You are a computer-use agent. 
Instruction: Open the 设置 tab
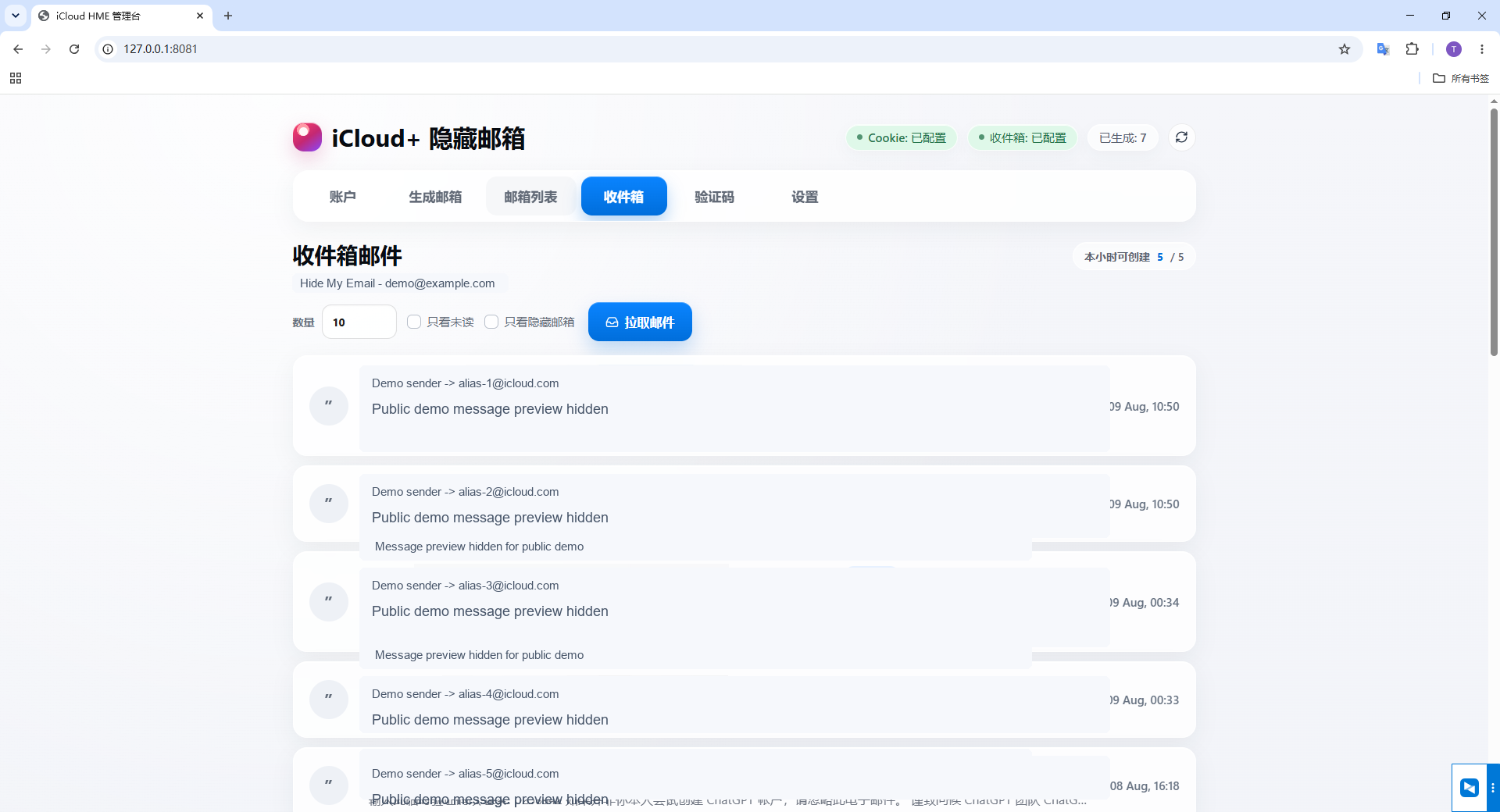coord(805,197)
